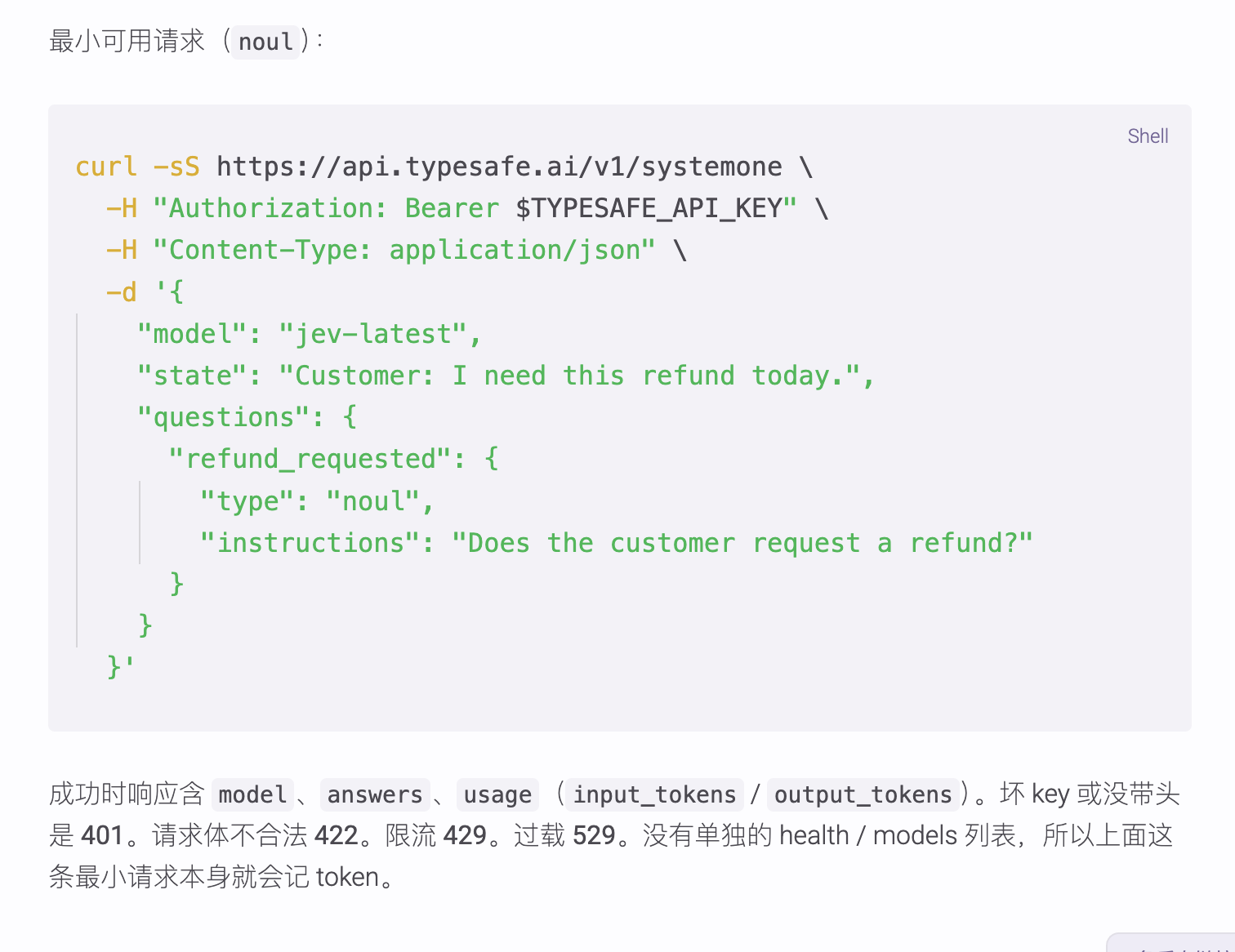Click the bold 401 status code text
Screen dimensions: 1235x952
[102, 835]
